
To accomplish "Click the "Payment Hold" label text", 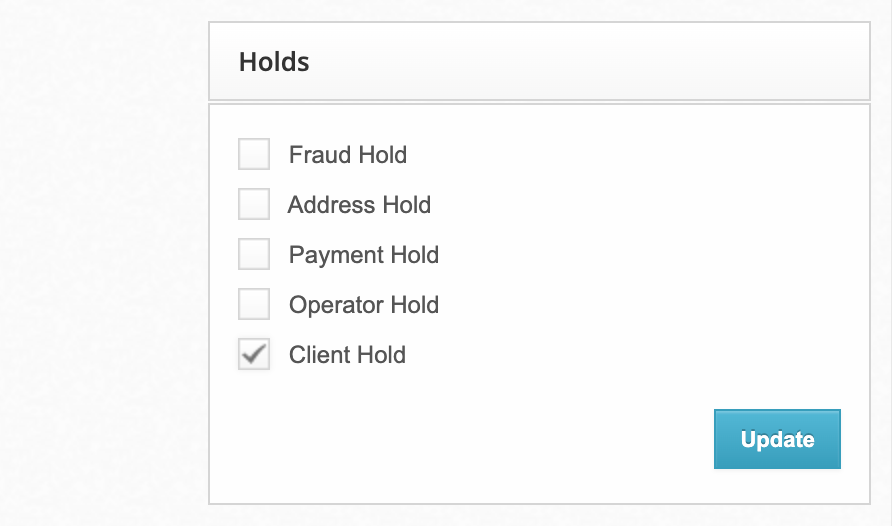I will point(364,255).
